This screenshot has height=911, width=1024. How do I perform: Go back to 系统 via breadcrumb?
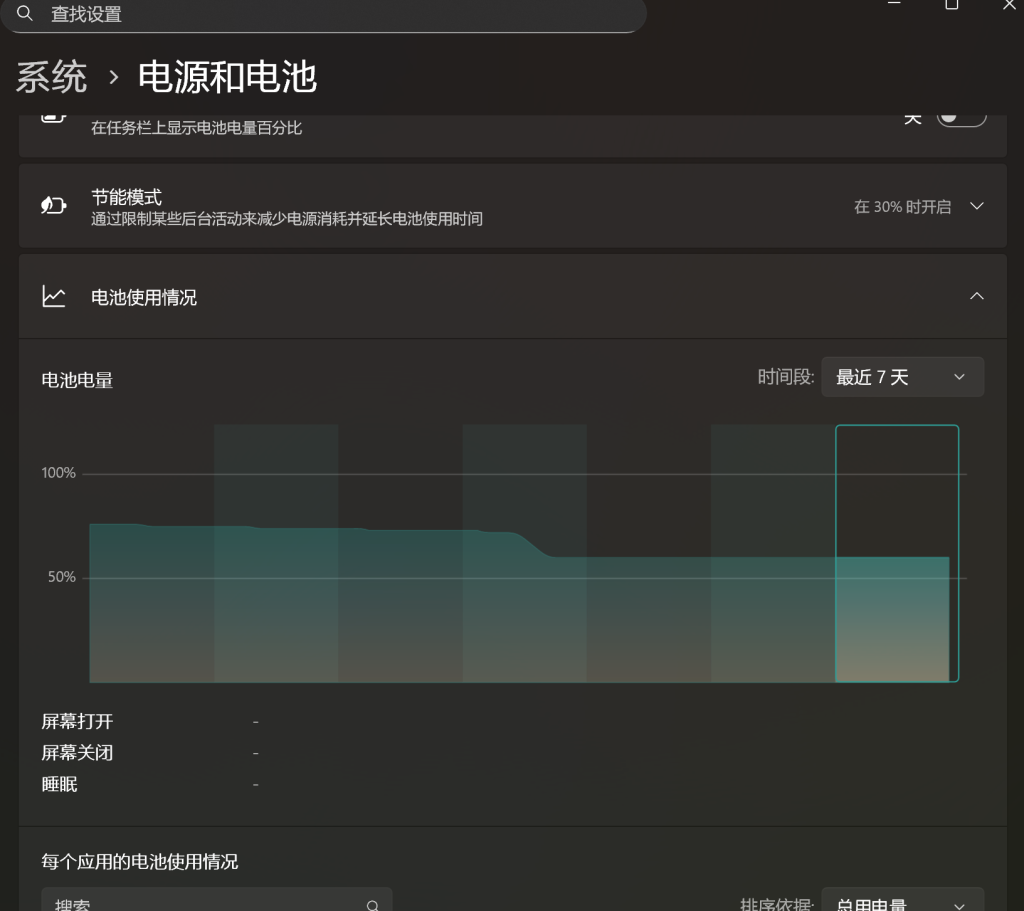(52, 77)
